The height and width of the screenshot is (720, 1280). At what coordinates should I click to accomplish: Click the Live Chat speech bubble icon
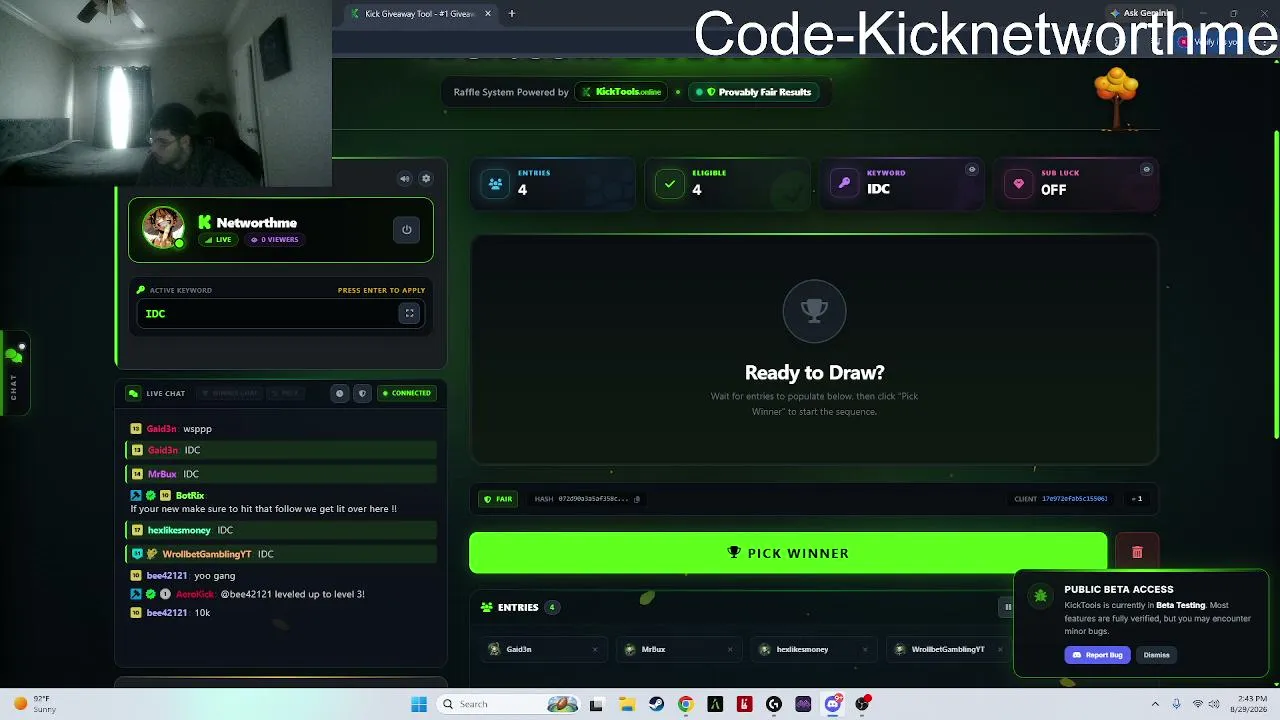134,393
